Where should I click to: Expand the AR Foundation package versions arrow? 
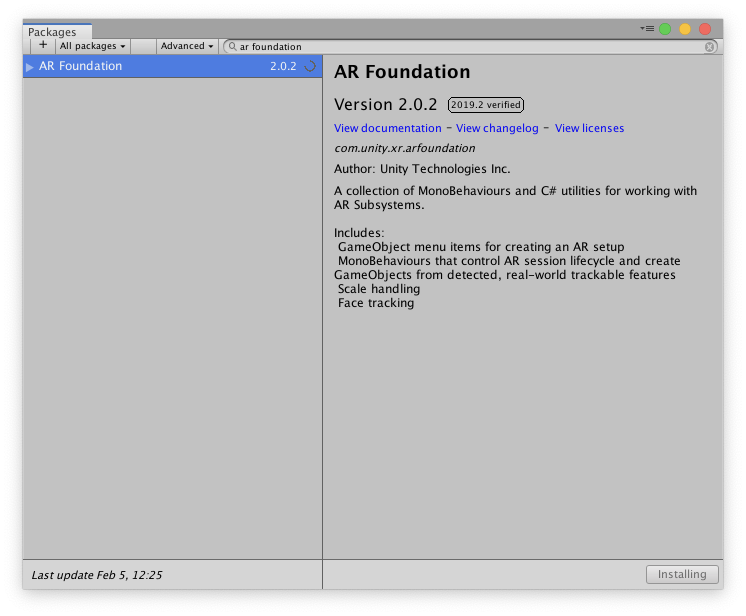tap(29, 67)
